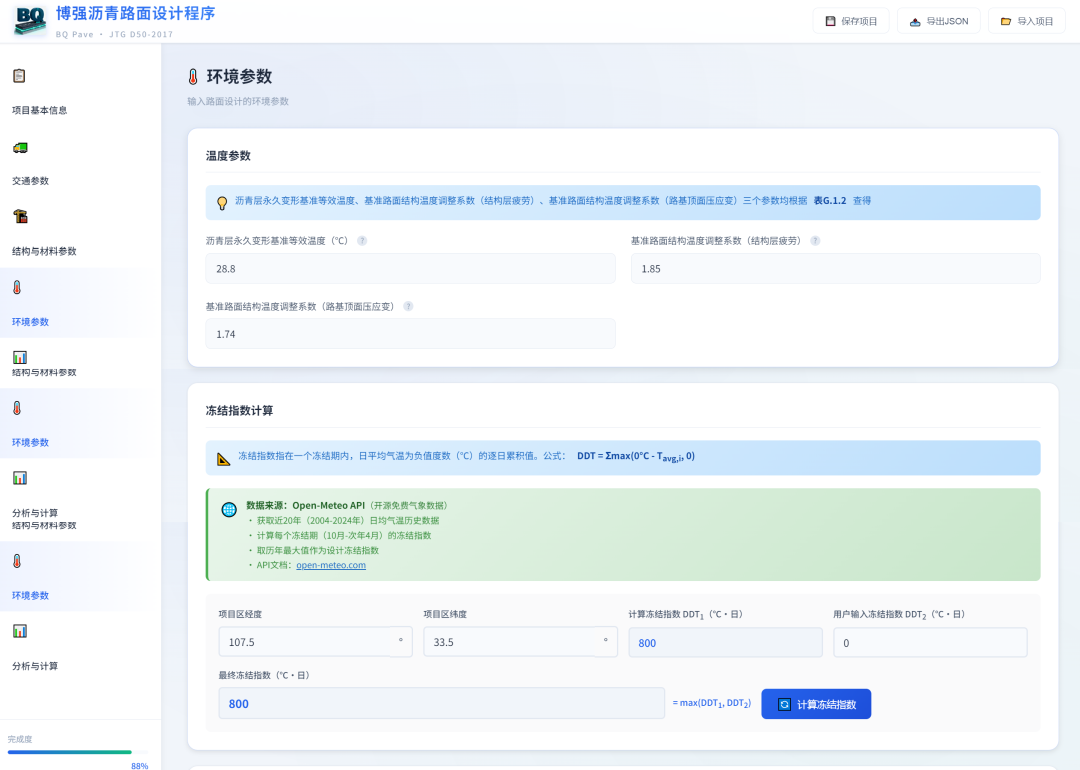Click the 计算每个冻结期 bullet line
Image resolution: width=1080 pixels, height=770 pixels.
pos(344,535)
